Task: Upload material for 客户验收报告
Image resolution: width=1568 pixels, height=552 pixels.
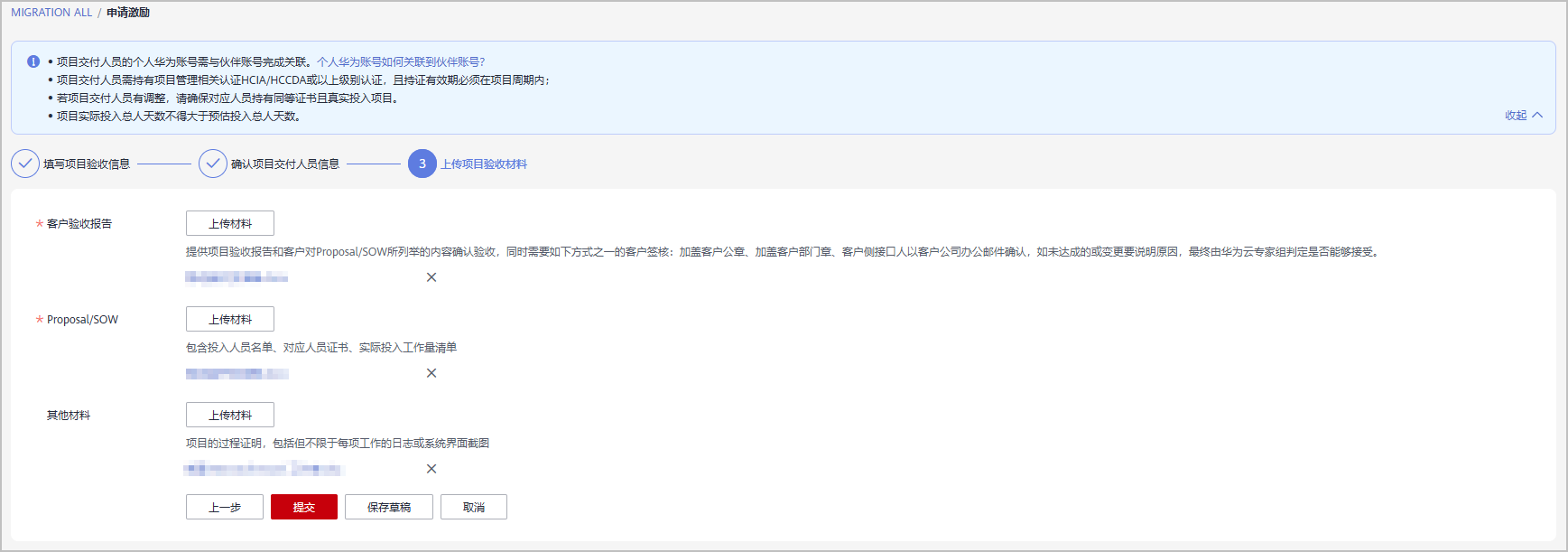Action: pos(230,223)
